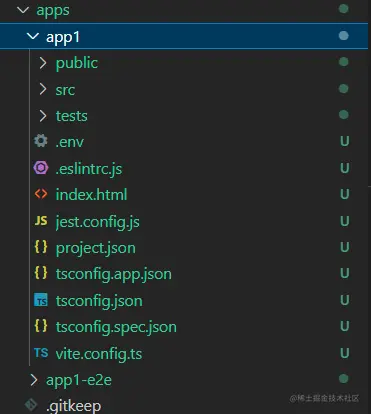The image size is (371, 414).
Task: Click the TS square icon for tsconfig.json
Action: [41, 300]
